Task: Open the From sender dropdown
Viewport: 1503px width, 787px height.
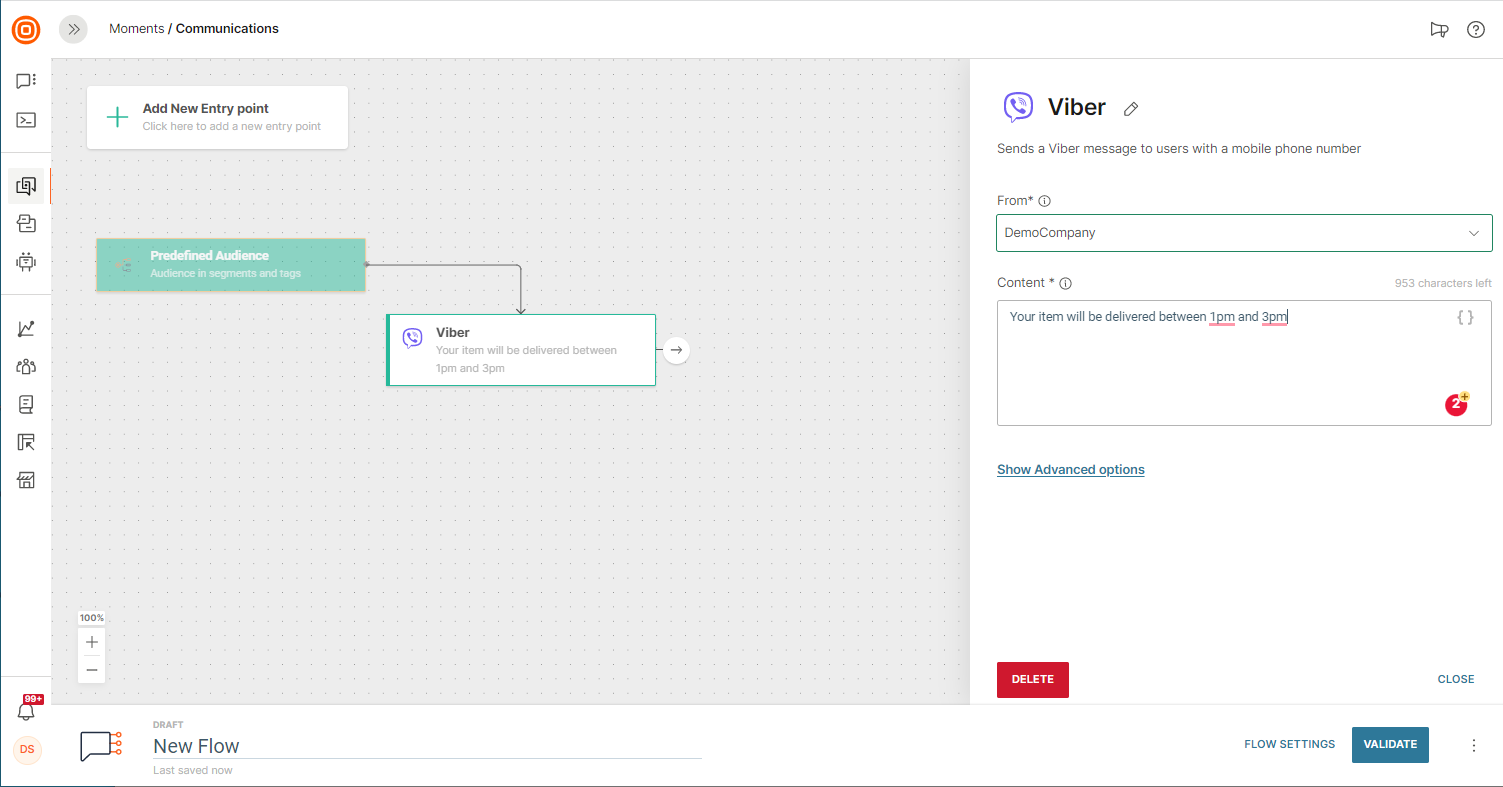Action: tap(1243, 233)
